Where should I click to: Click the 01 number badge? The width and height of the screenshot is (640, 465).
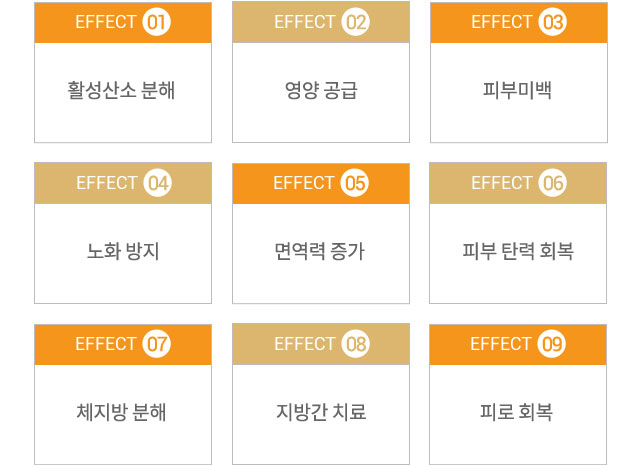click(x=156, y=22)
